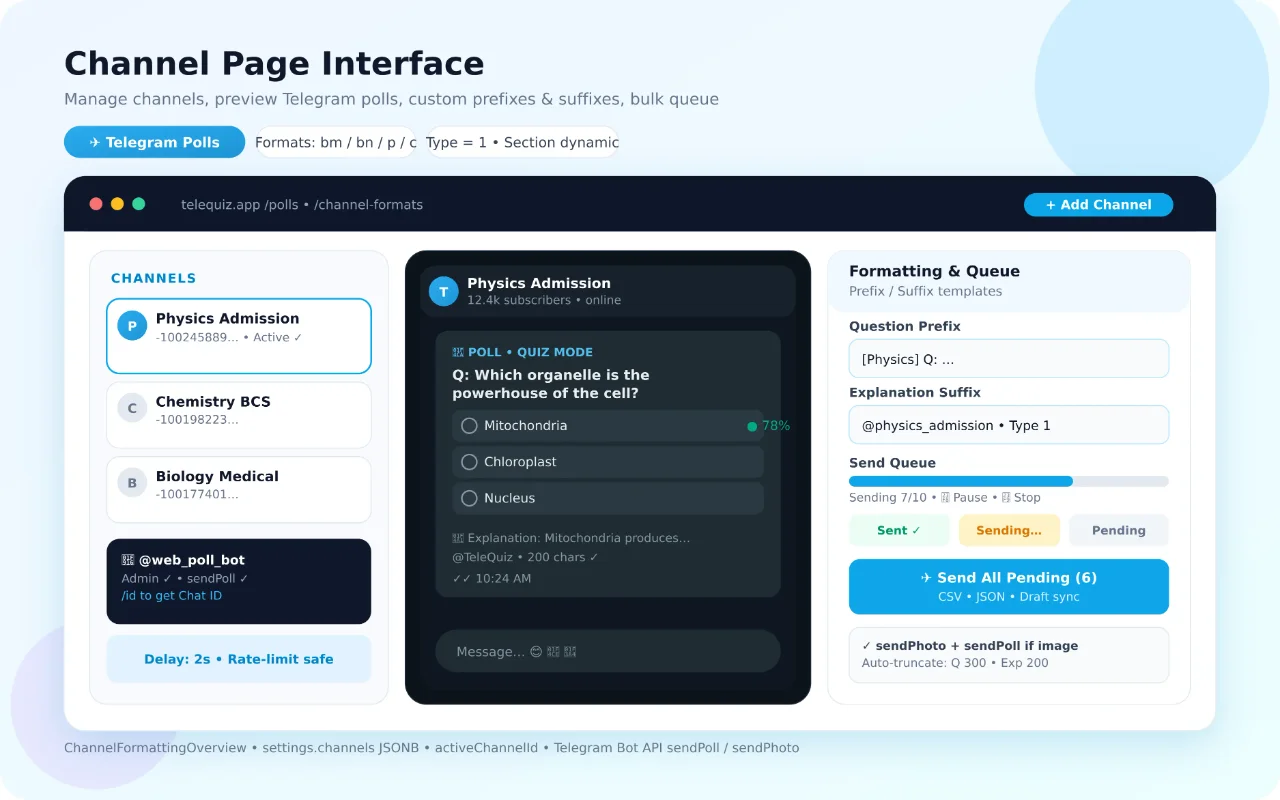Viewport: 1280px width, 800px height.
Task: Click the /id to get Chat ID link
Action: click(172, 596)
